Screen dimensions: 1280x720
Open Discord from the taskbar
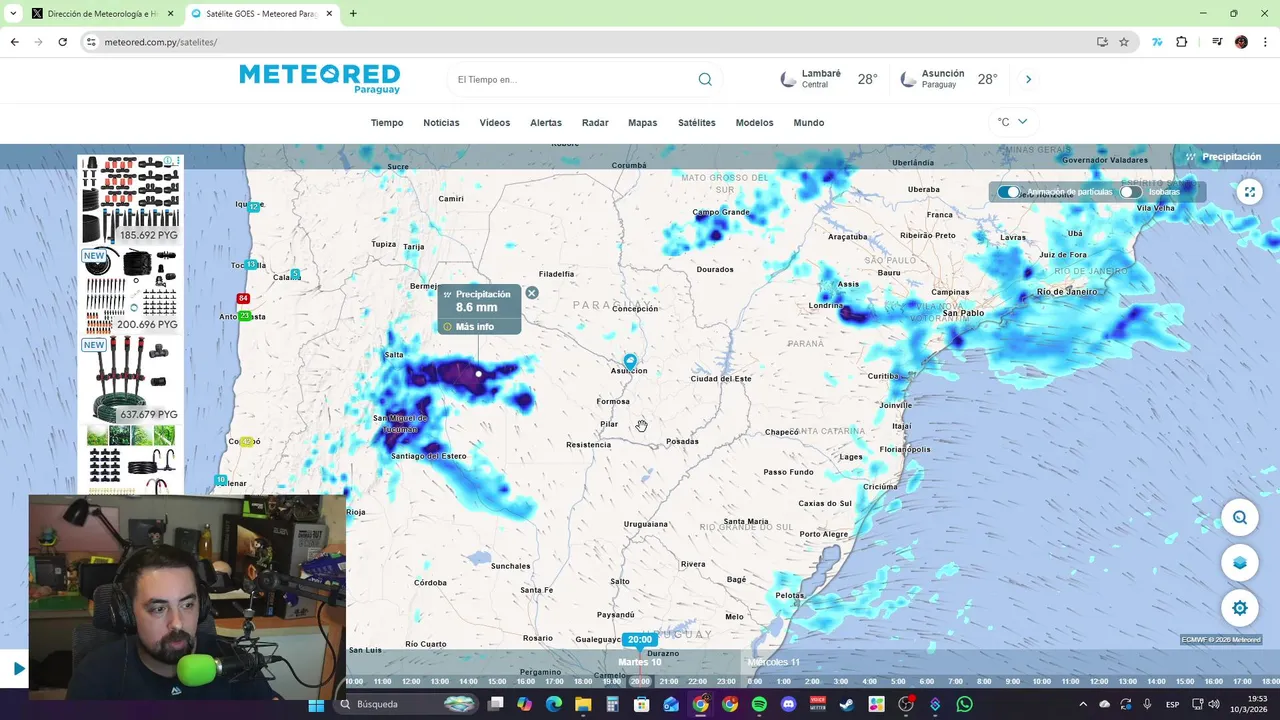point(788,704)
